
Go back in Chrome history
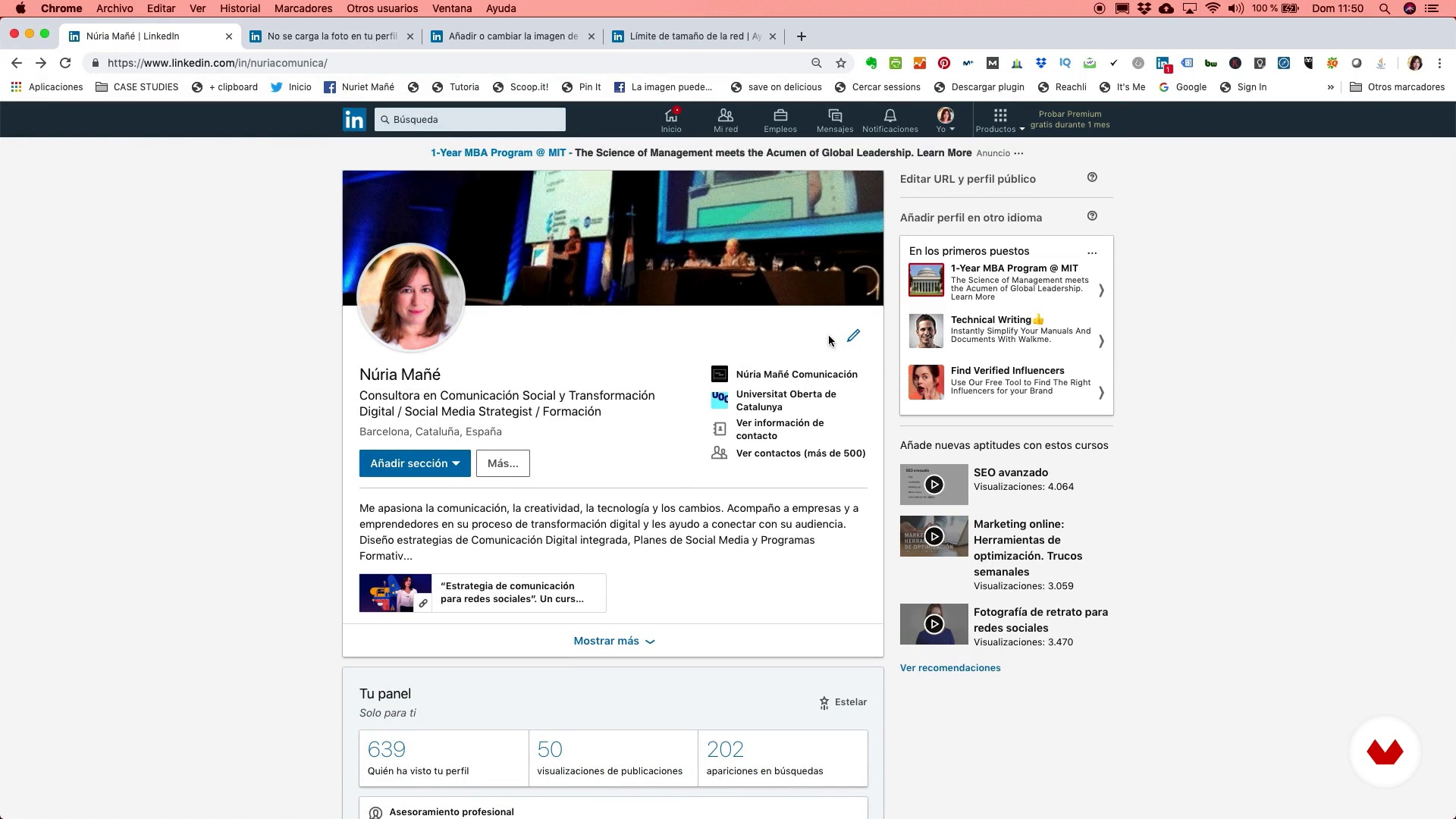click(17, 63)
